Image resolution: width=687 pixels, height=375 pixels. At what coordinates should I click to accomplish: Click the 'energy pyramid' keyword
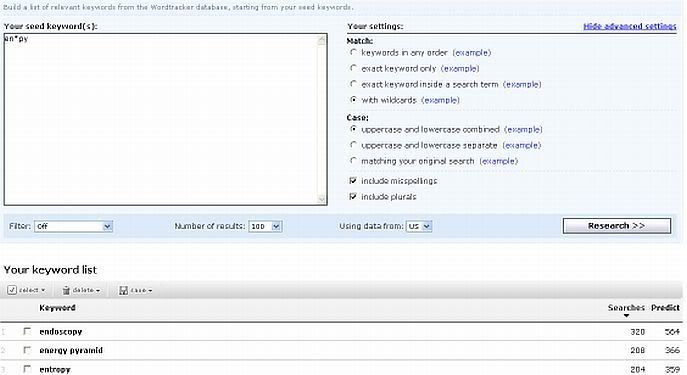[x=71, y=350]
